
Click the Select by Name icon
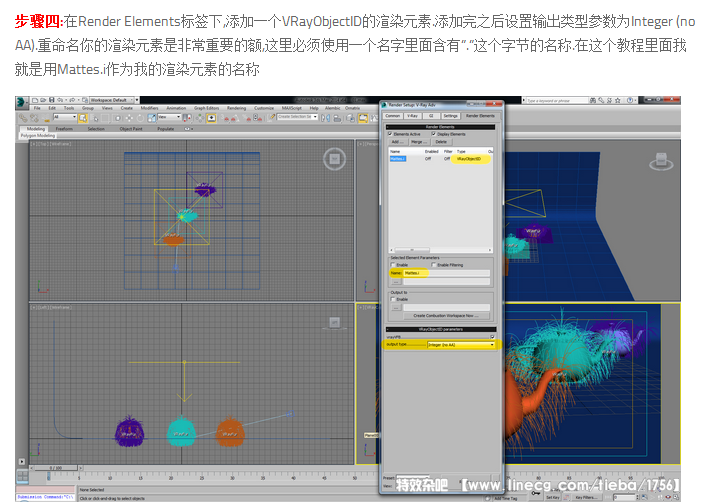point(94,118)
